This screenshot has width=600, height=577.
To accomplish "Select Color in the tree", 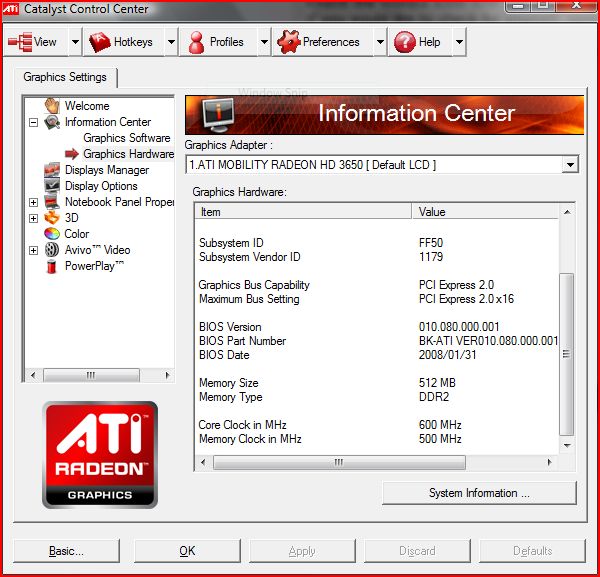I will point(77,234).
